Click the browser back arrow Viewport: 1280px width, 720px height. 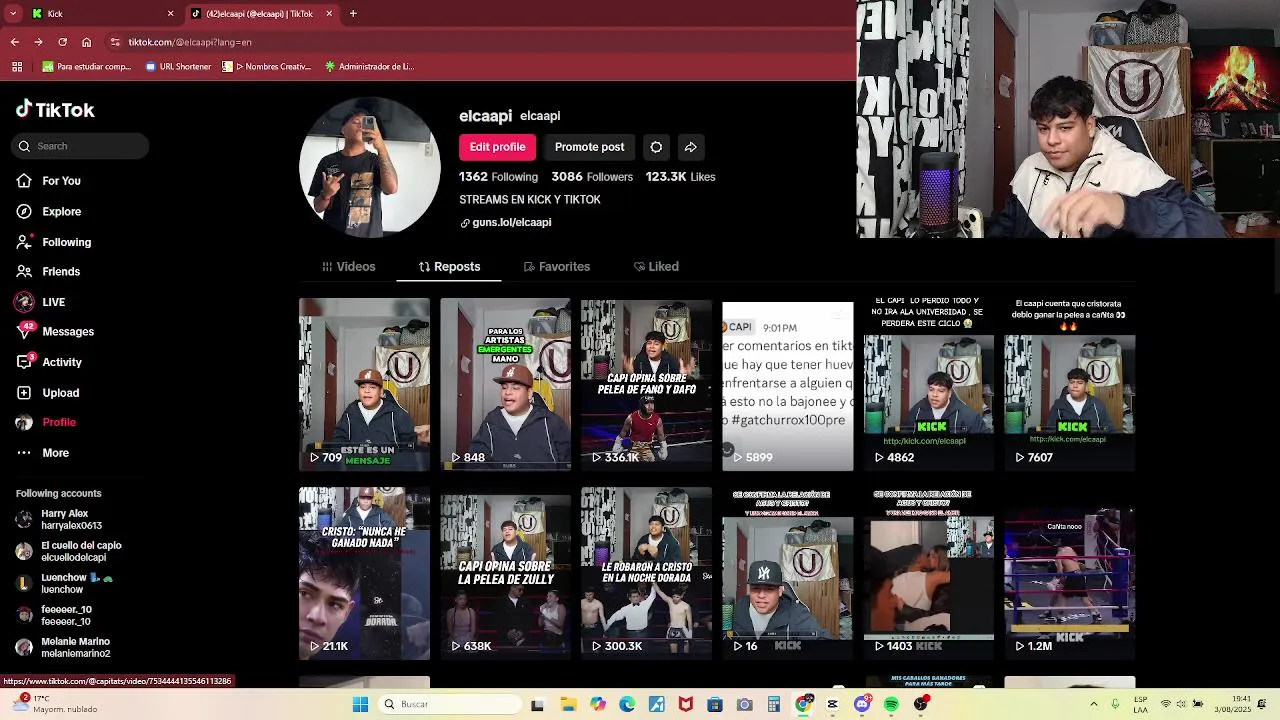click(x=14, y=42)
